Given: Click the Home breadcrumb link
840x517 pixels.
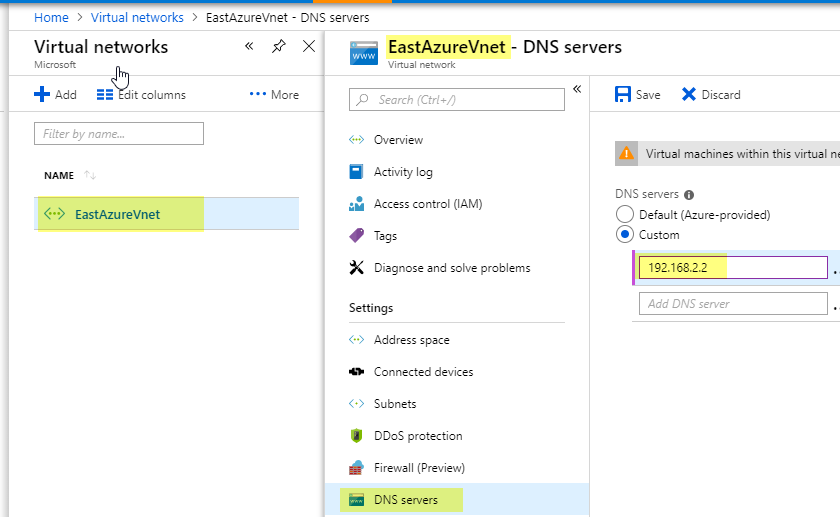Looking at the screenshot, I should 51,18.
